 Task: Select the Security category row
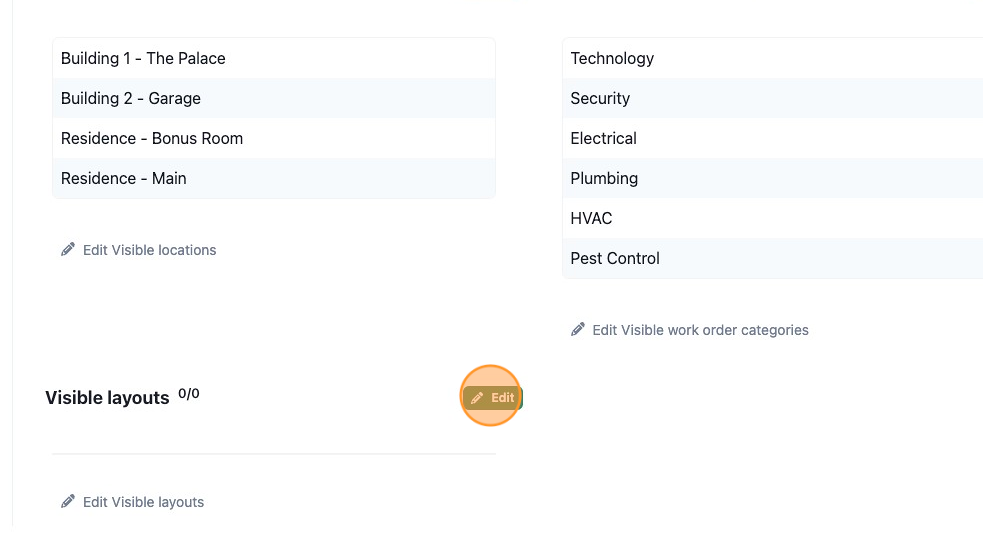(x=773, y=98)
